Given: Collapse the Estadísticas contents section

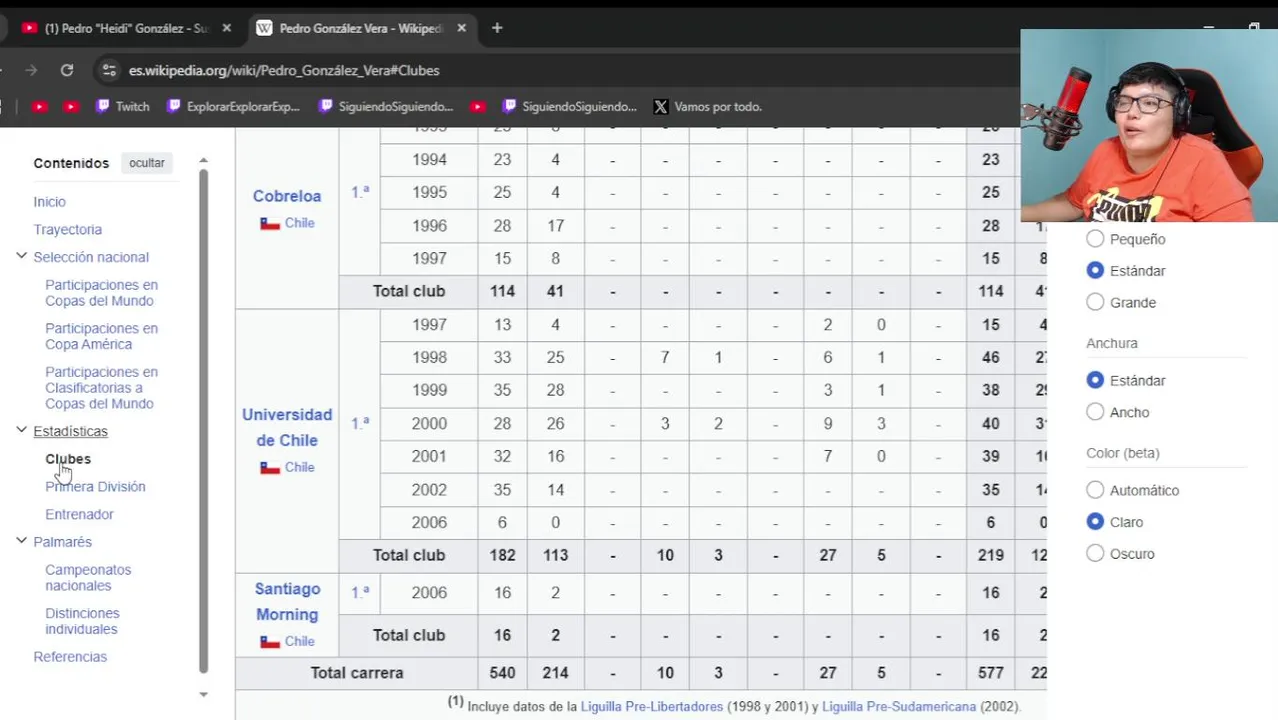Looking at the screenshot, I should (21, 430).
